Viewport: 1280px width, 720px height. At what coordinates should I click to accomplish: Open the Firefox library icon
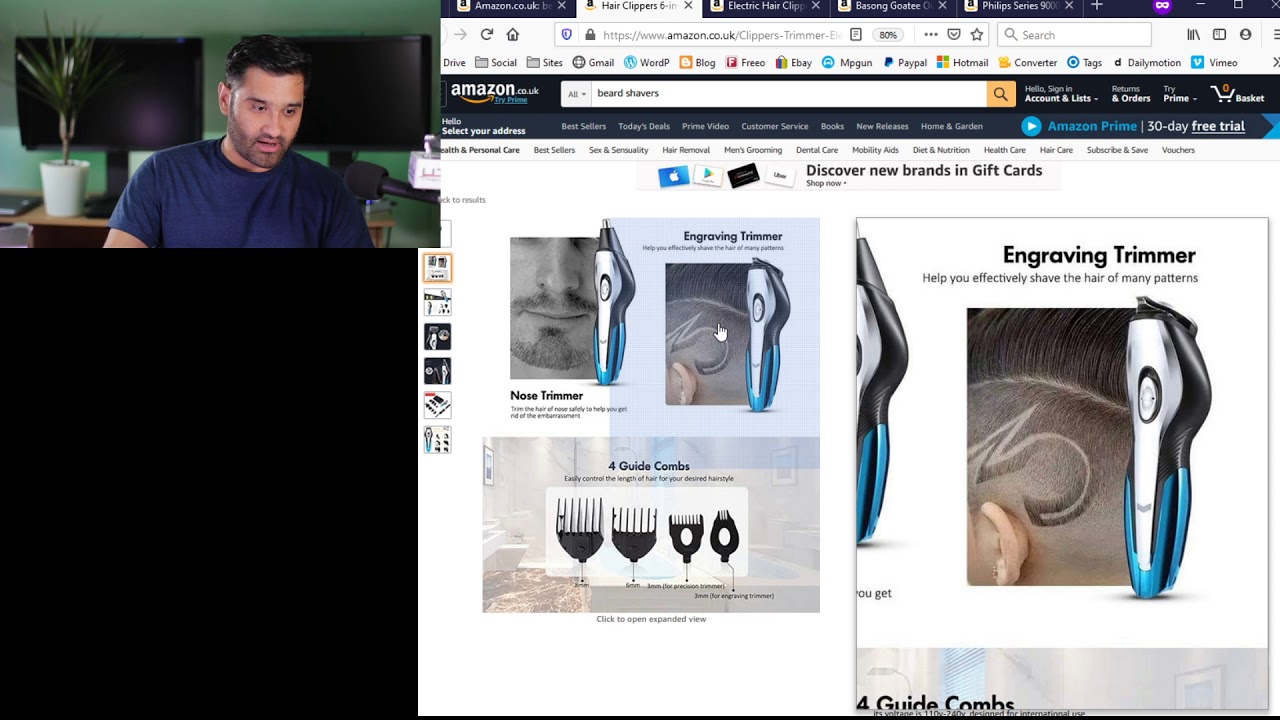[1194, 34]
